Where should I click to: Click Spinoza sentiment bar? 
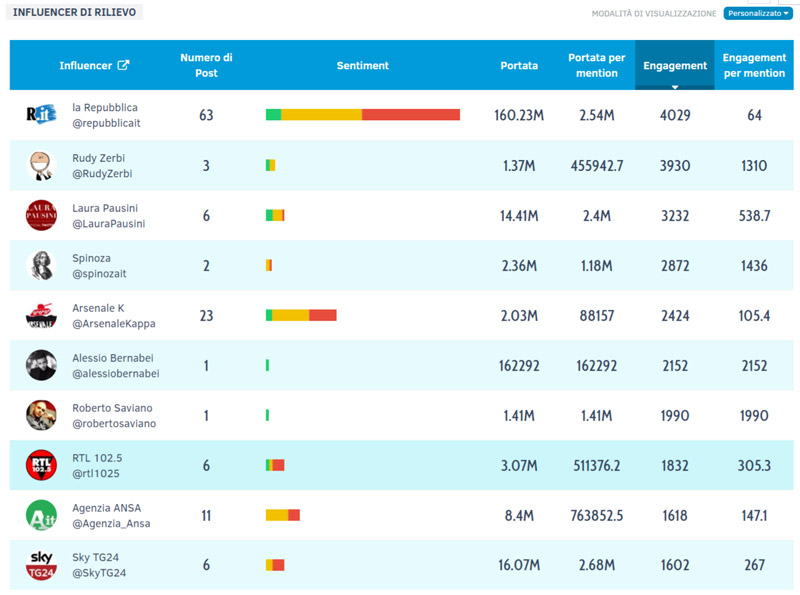tap(269, 265)
